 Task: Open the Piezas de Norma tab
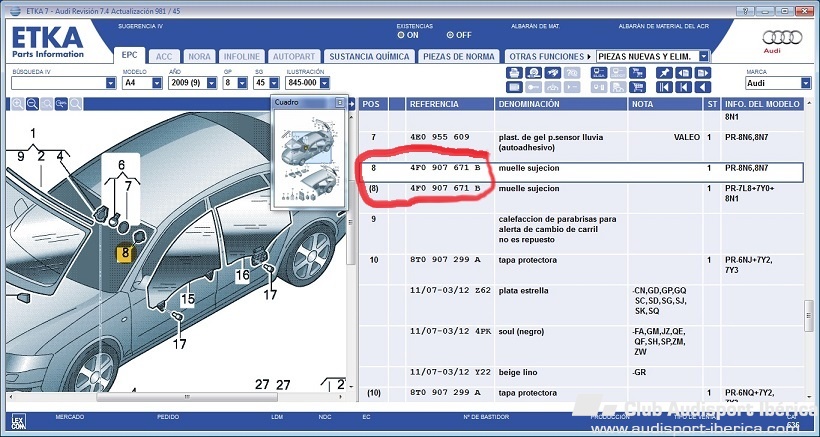point(459,56)
